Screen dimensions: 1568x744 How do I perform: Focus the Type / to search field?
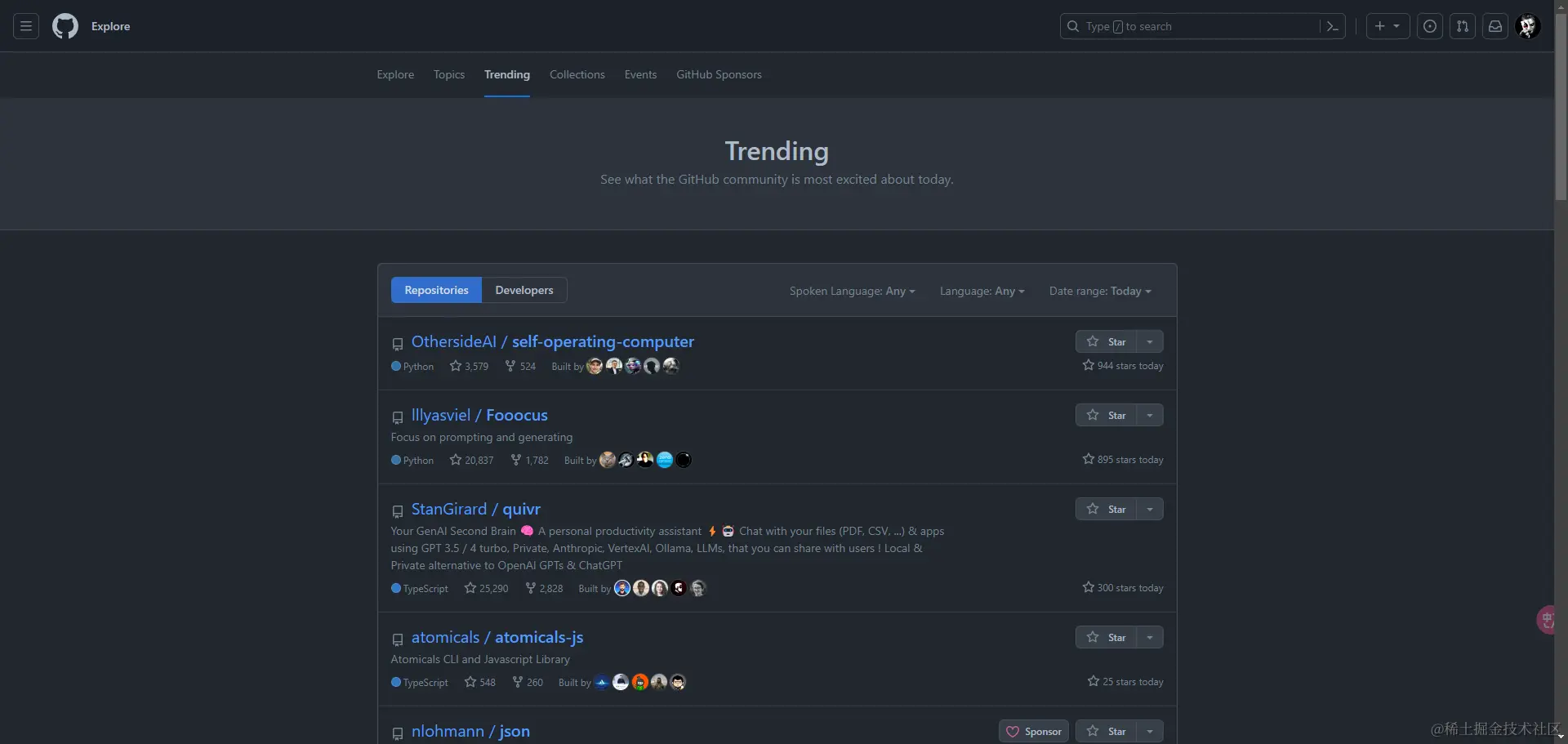coord(1190,26)
